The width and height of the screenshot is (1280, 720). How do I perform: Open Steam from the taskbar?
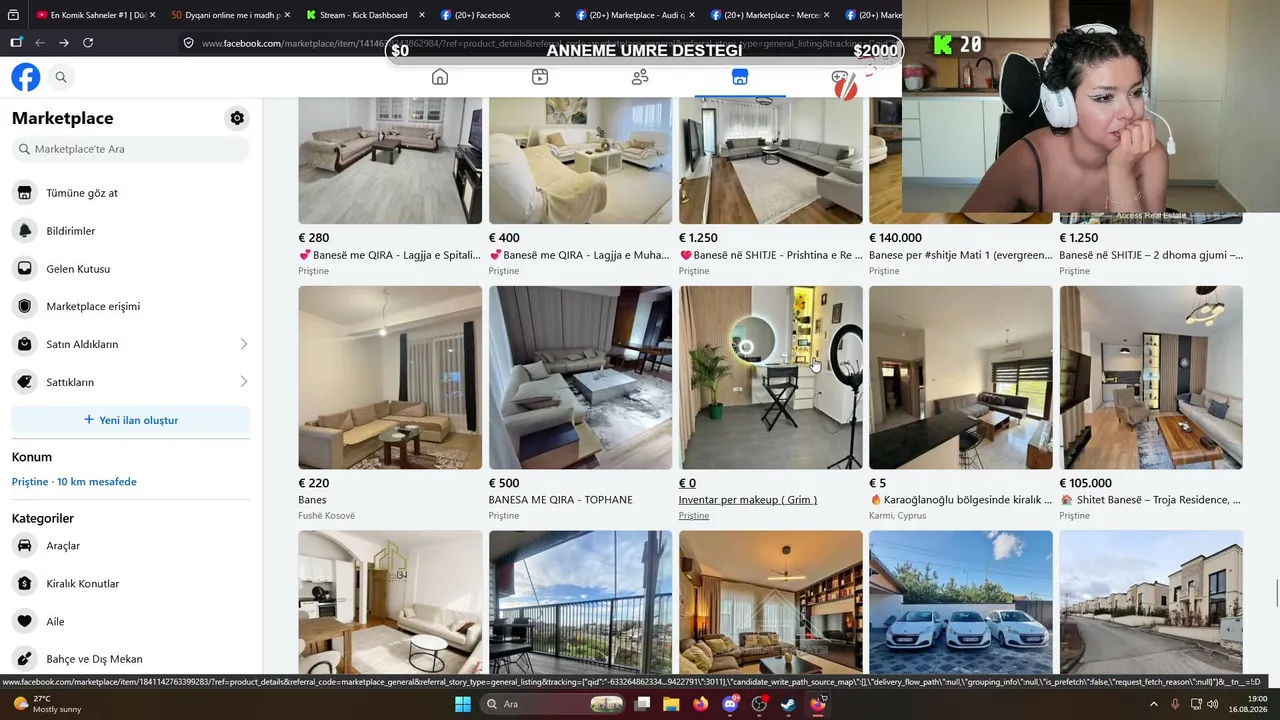click(788, 704)
